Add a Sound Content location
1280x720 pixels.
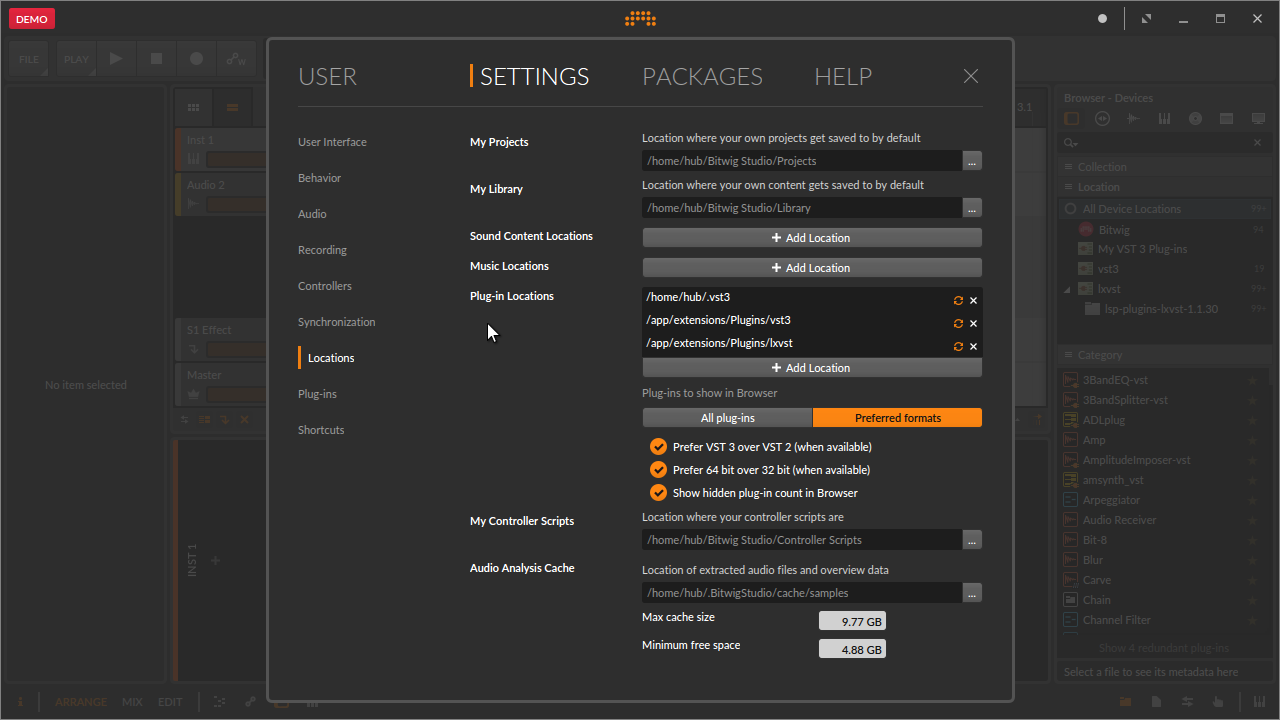tap(812, 238)
